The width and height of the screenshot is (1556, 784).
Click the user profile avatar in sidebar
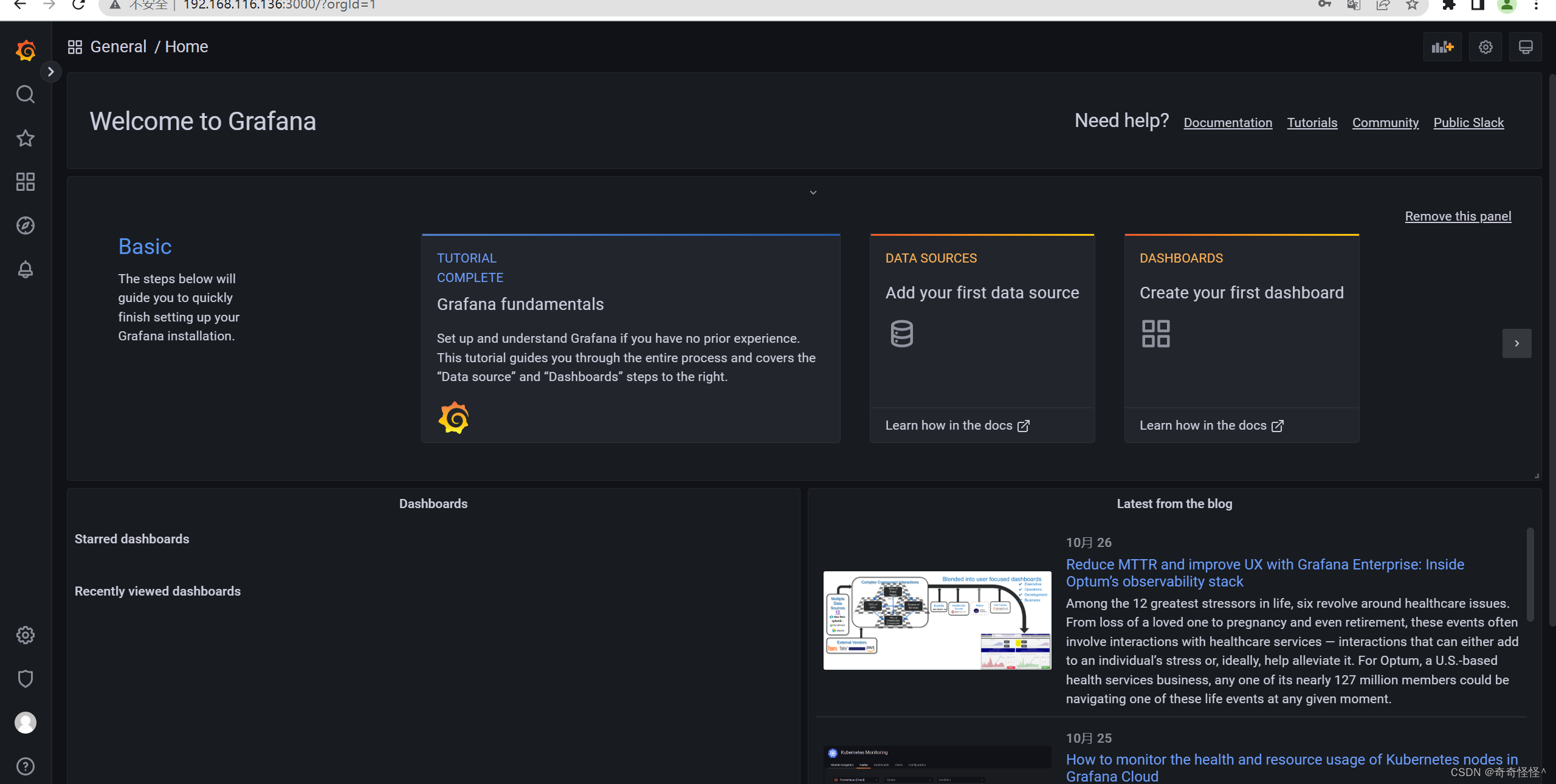tap(25, 723)
